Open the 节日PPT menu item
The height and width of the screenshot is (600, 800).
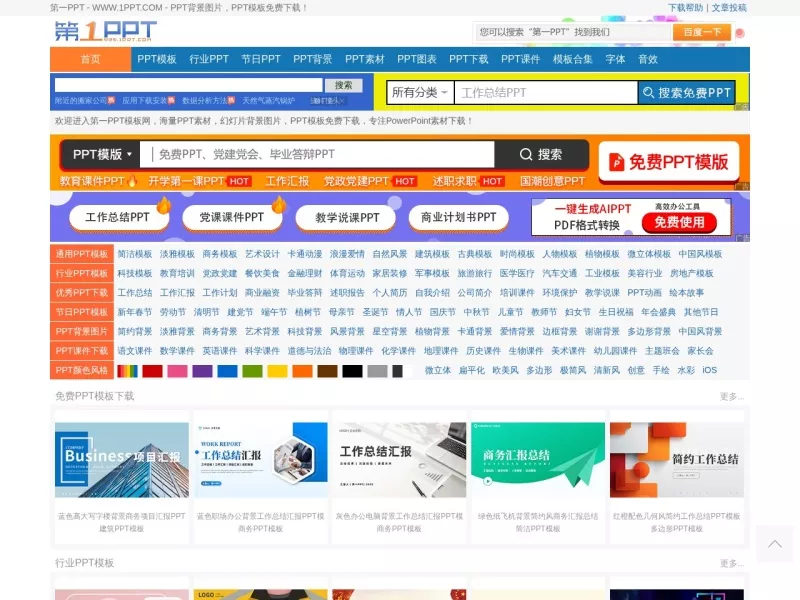coord(261,59)
